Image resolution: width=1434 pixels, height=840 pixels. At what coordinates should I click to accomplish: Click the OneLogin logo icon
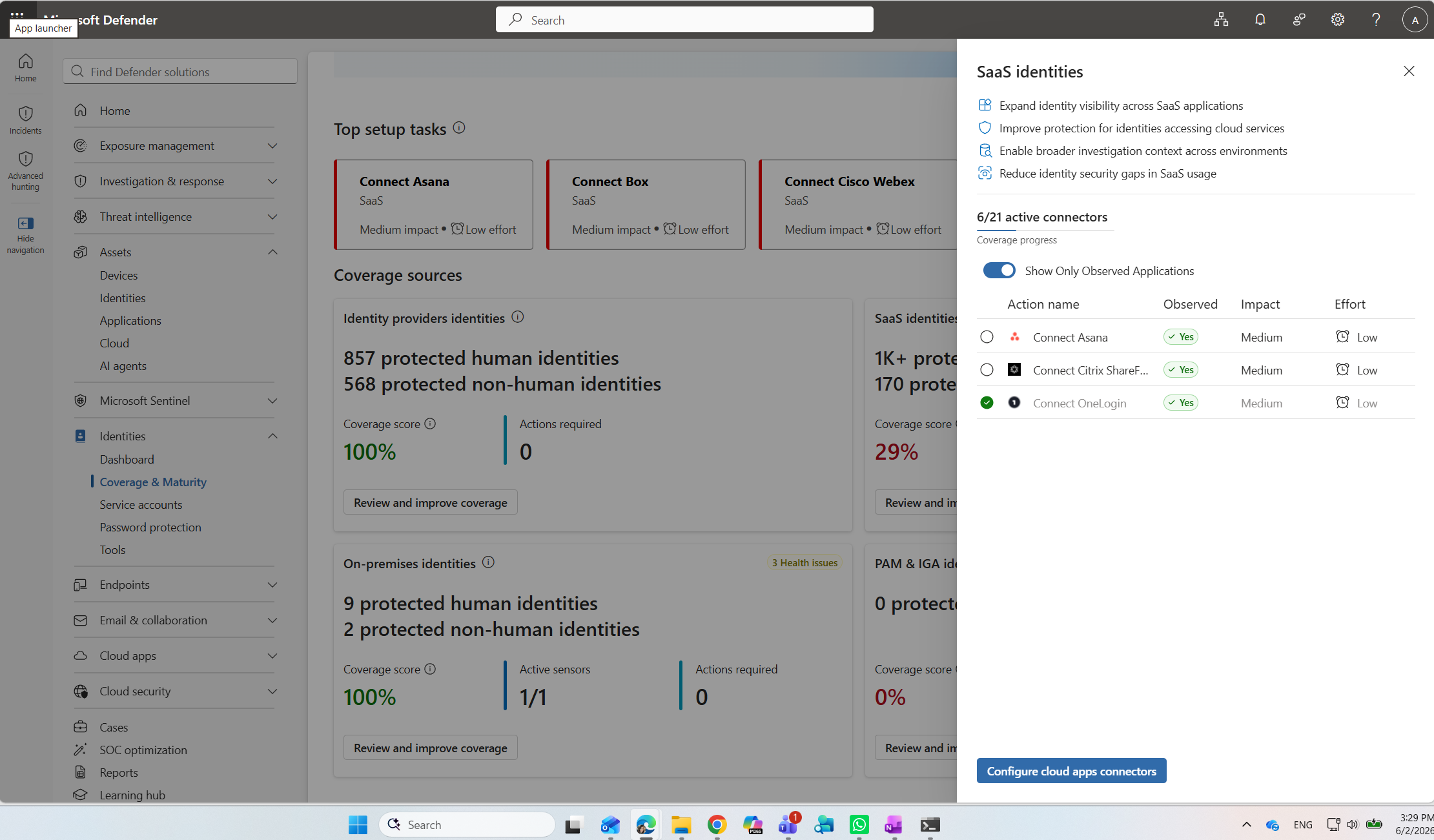click(x=1015, y=402)
